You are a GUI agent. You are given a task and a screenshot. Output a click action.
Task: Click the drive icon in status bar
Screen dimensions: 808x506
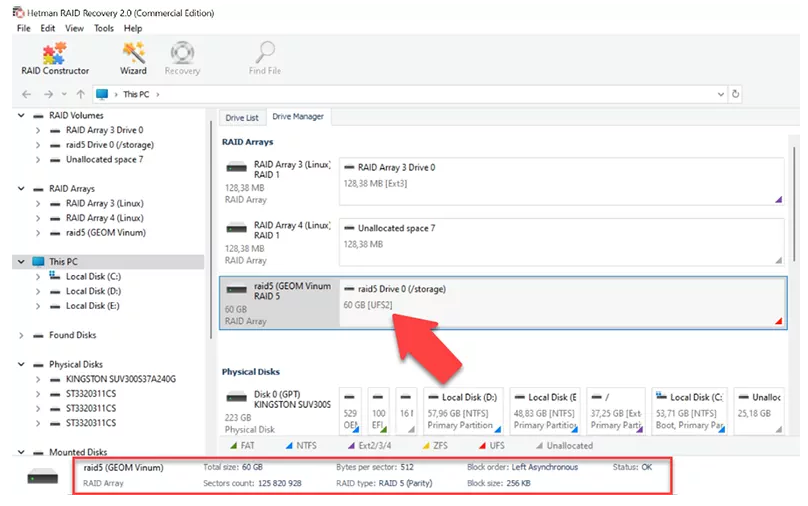point(42,476)
